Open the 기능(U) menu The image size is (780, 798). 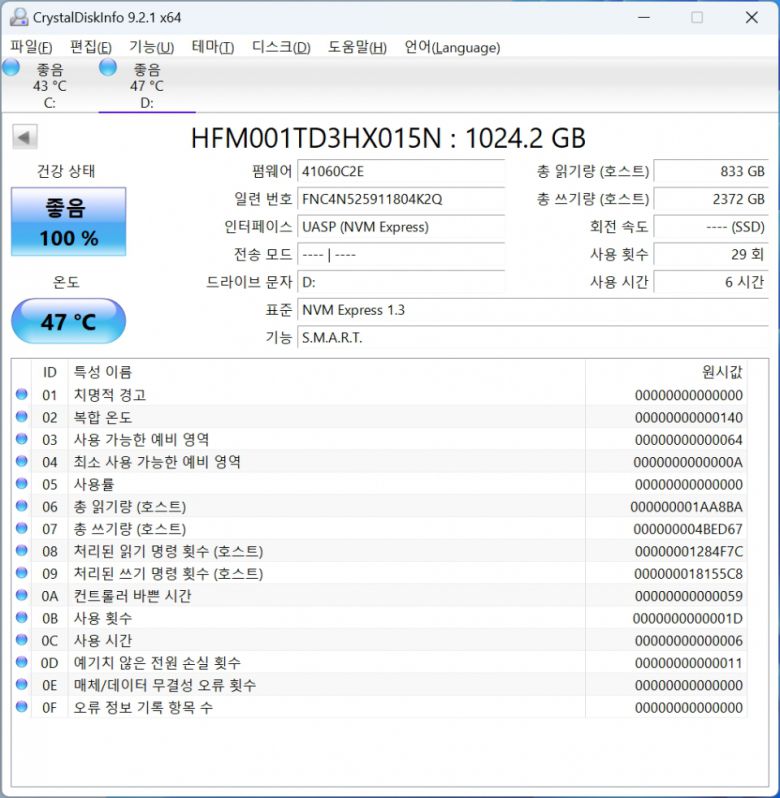151,47
